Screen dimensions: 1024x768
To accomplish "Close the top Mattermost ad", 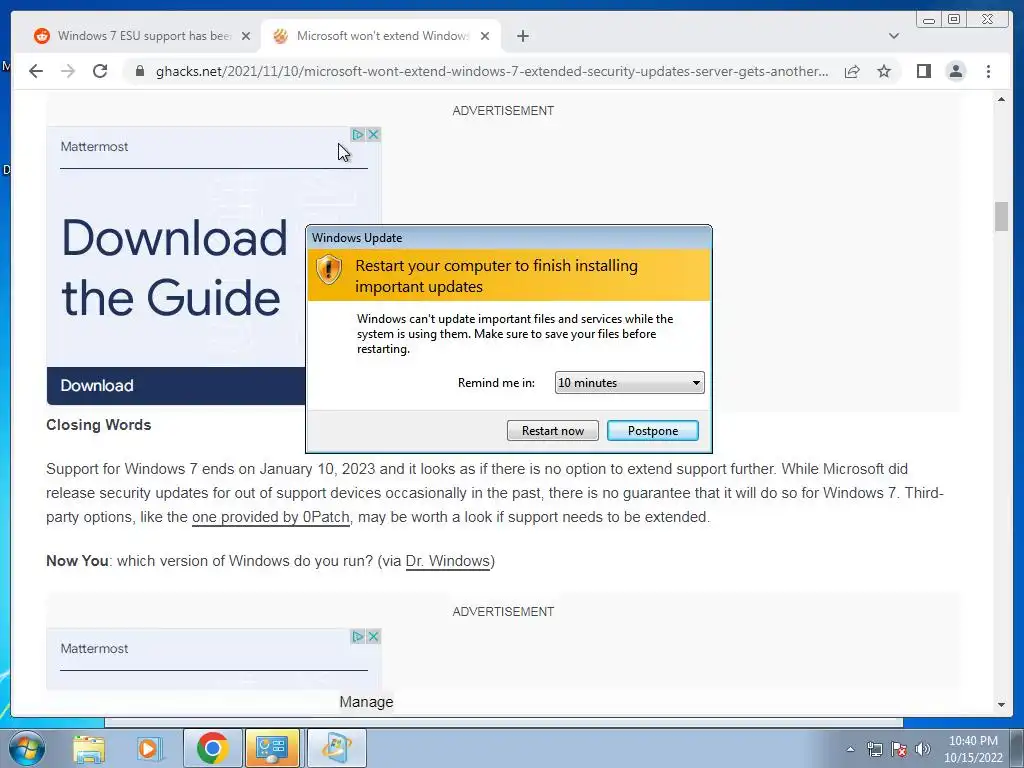I will click(x=374, y=135).
